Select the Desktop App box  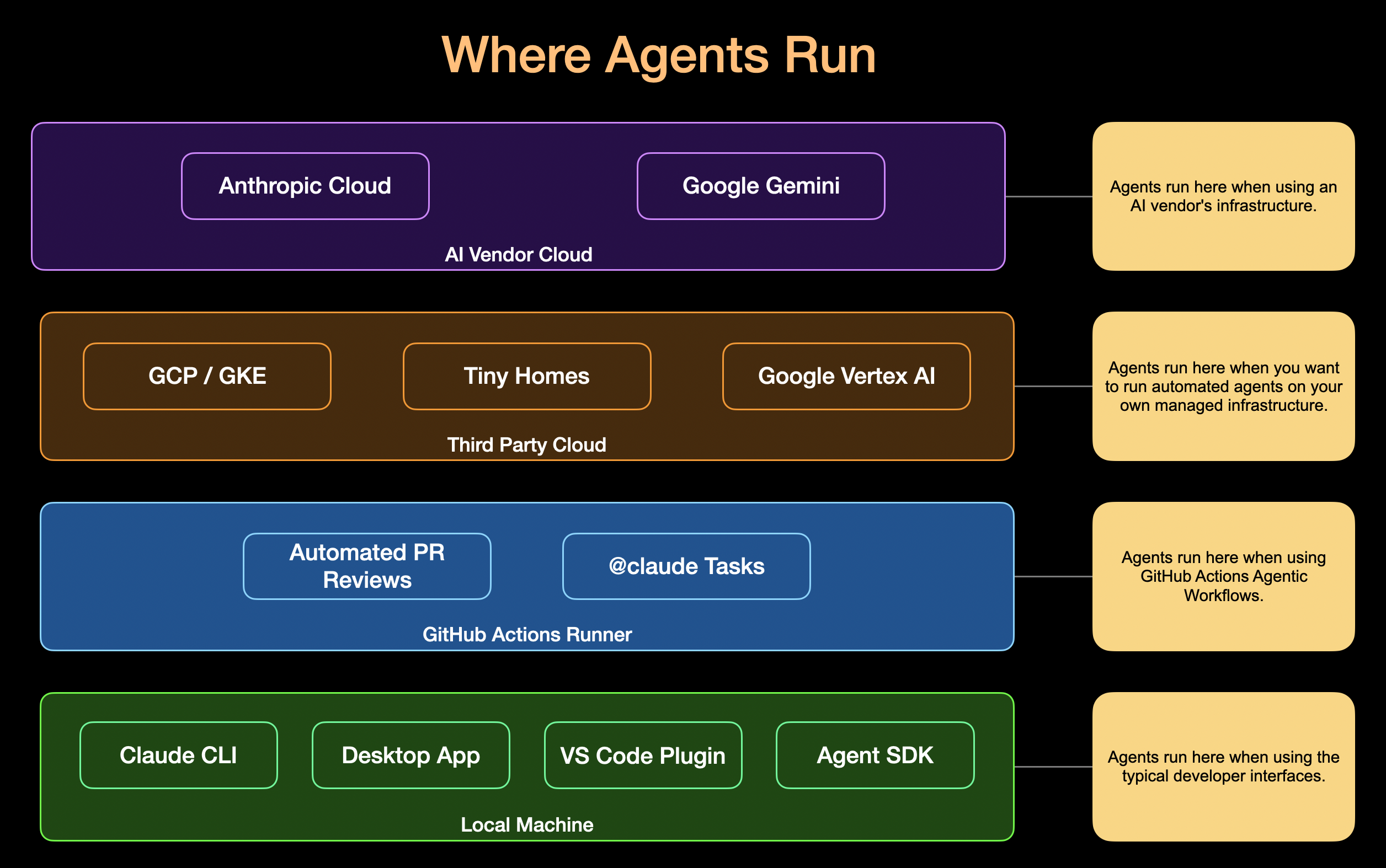pos(411,755)
